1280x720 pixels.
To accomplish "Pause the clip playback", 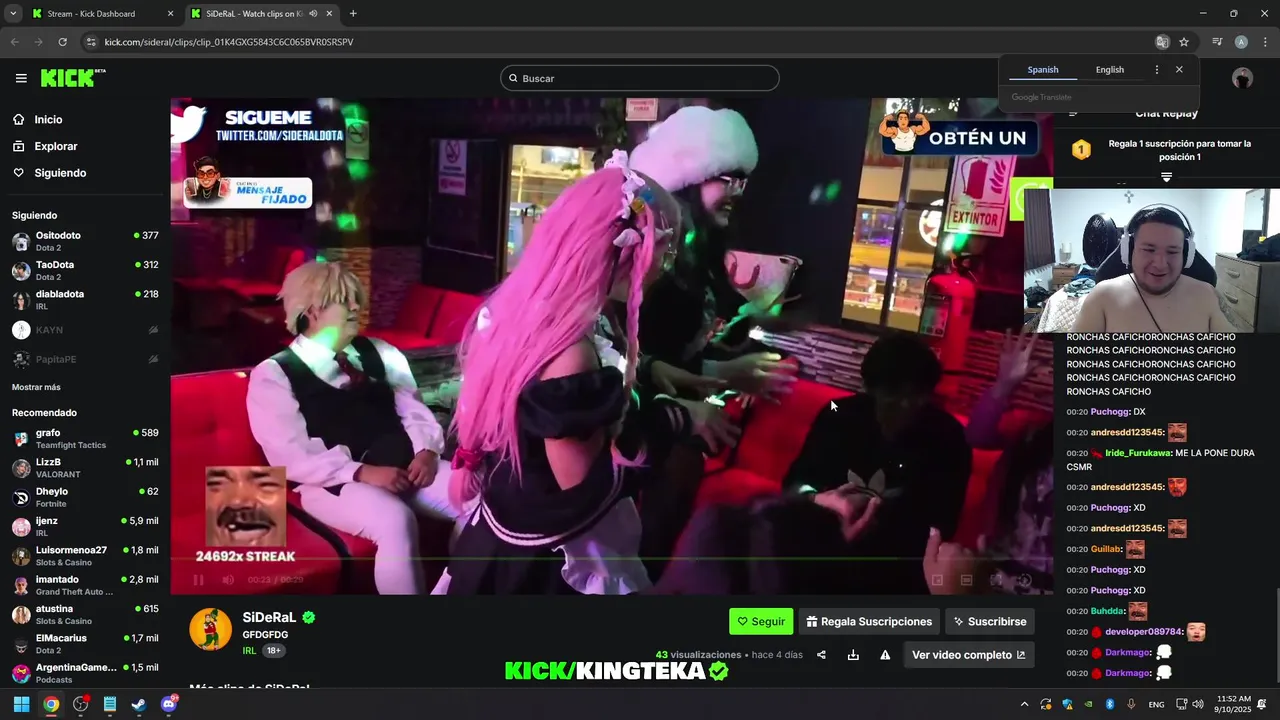I will [x=198, y=580].
